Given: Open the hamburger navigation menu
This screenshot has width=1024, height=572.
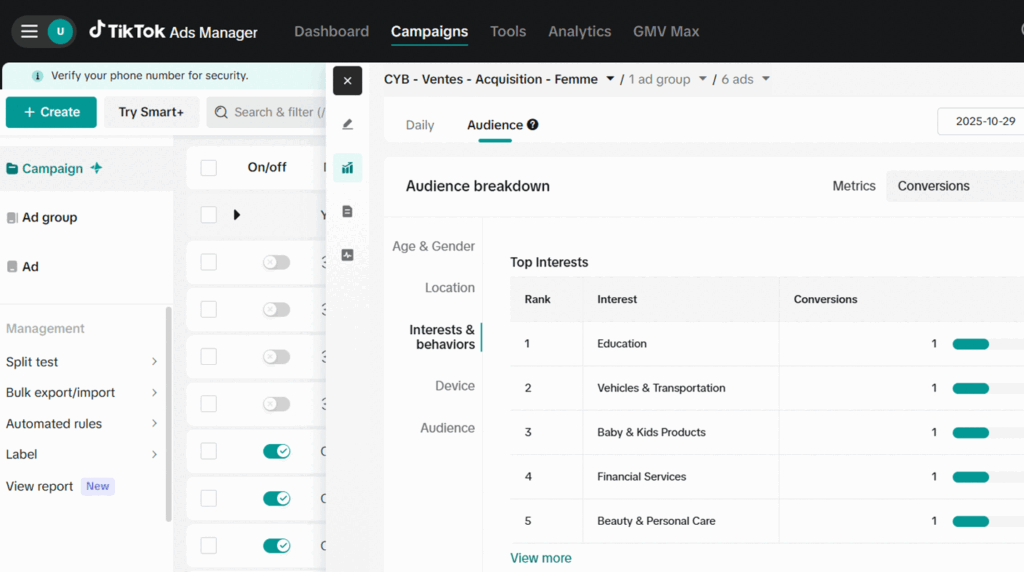Looking at the screenshot, I should [29, 31].
